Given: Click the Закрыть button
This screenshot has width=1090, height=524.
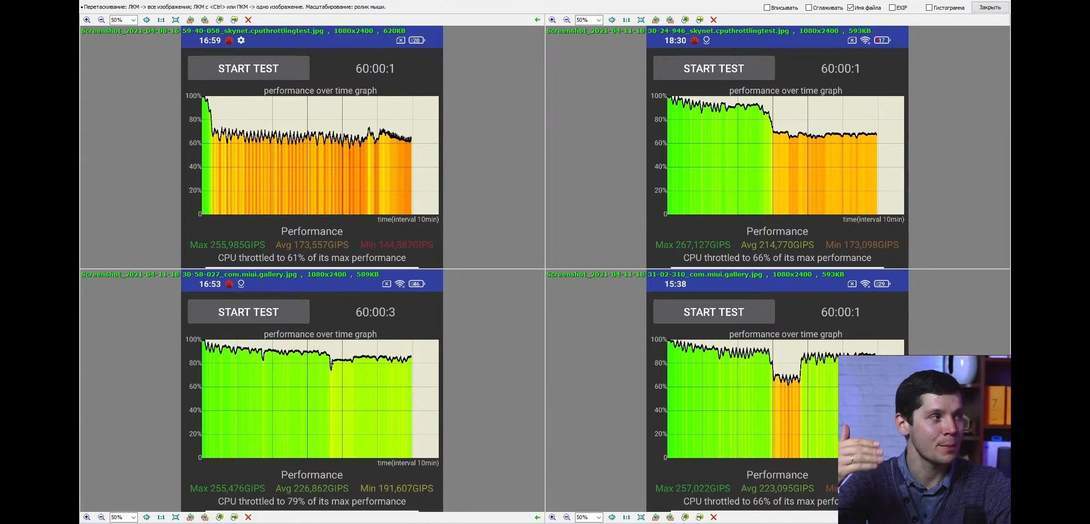Looking at the screenshot, I should [x=989, y=7].
